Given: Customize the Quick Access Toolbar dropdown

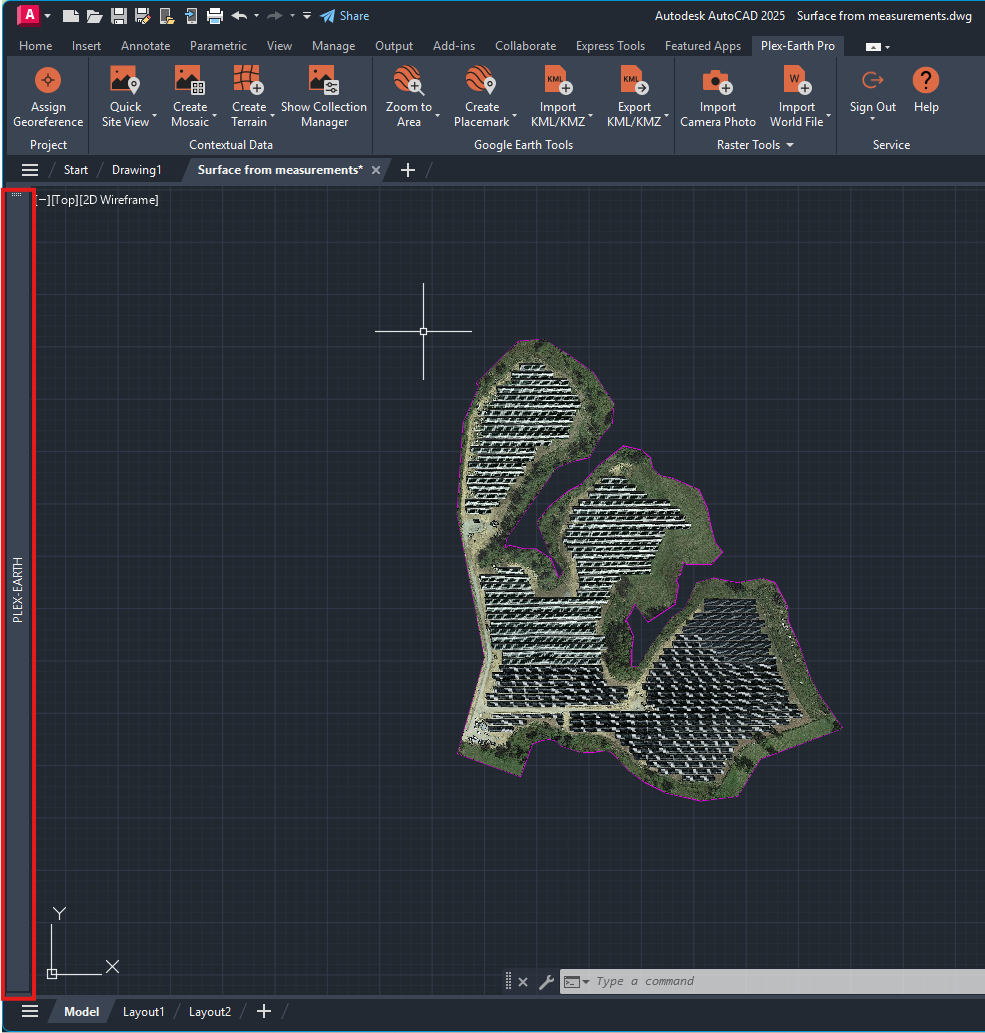Looking at the screenshot, I should [307, 16].
